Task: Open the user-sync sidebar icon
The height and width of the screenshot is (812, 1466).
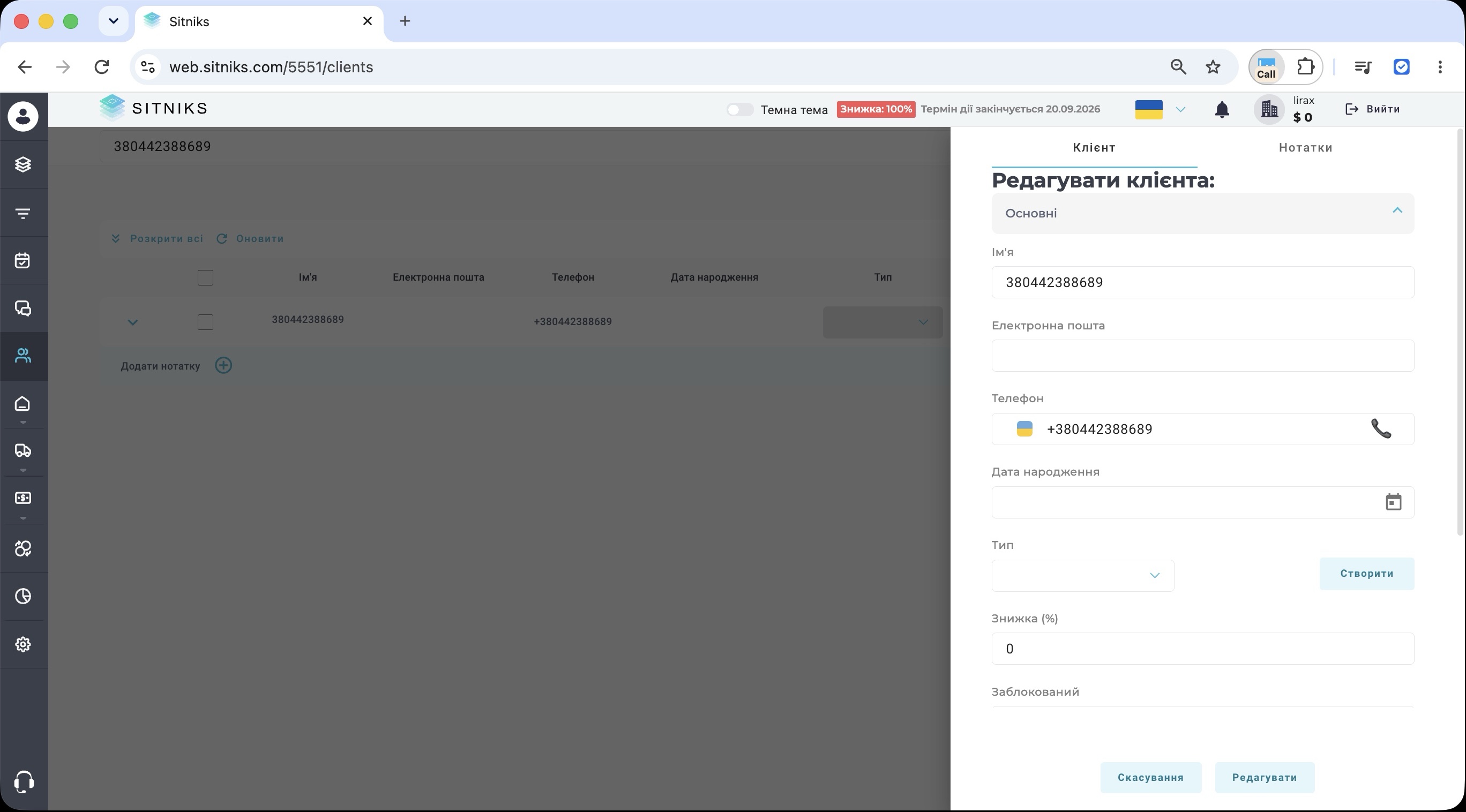Action: [23, 548]
